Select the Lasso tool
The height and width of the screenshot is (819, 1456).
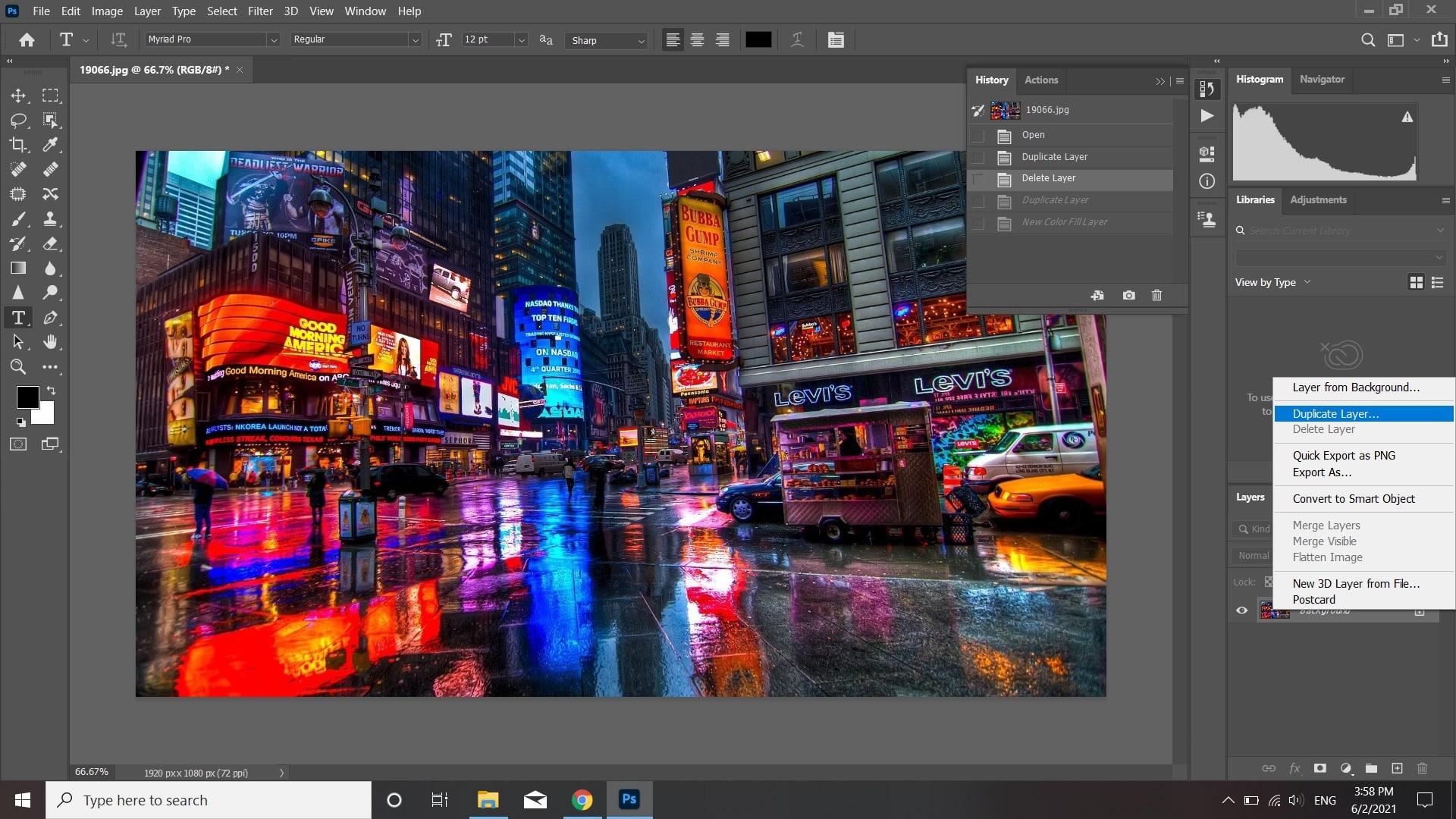tap(18, 120)
